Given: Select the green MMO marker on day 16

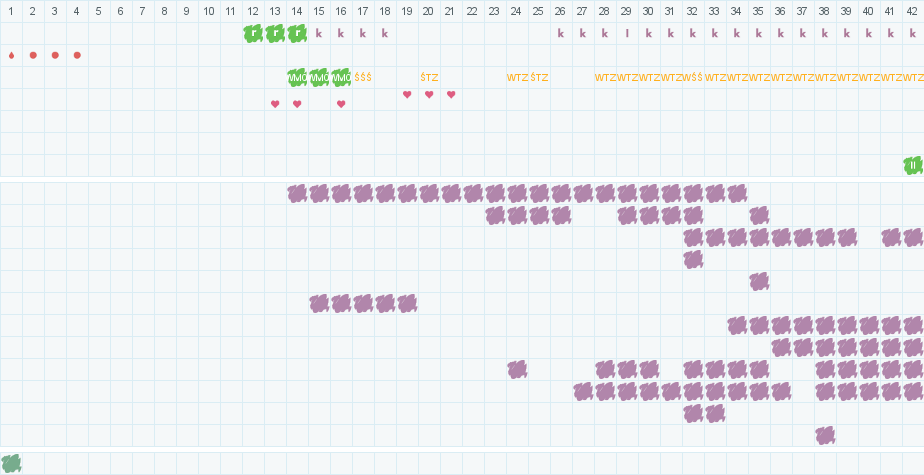Looking at the screenshot, I should point(341,77).
